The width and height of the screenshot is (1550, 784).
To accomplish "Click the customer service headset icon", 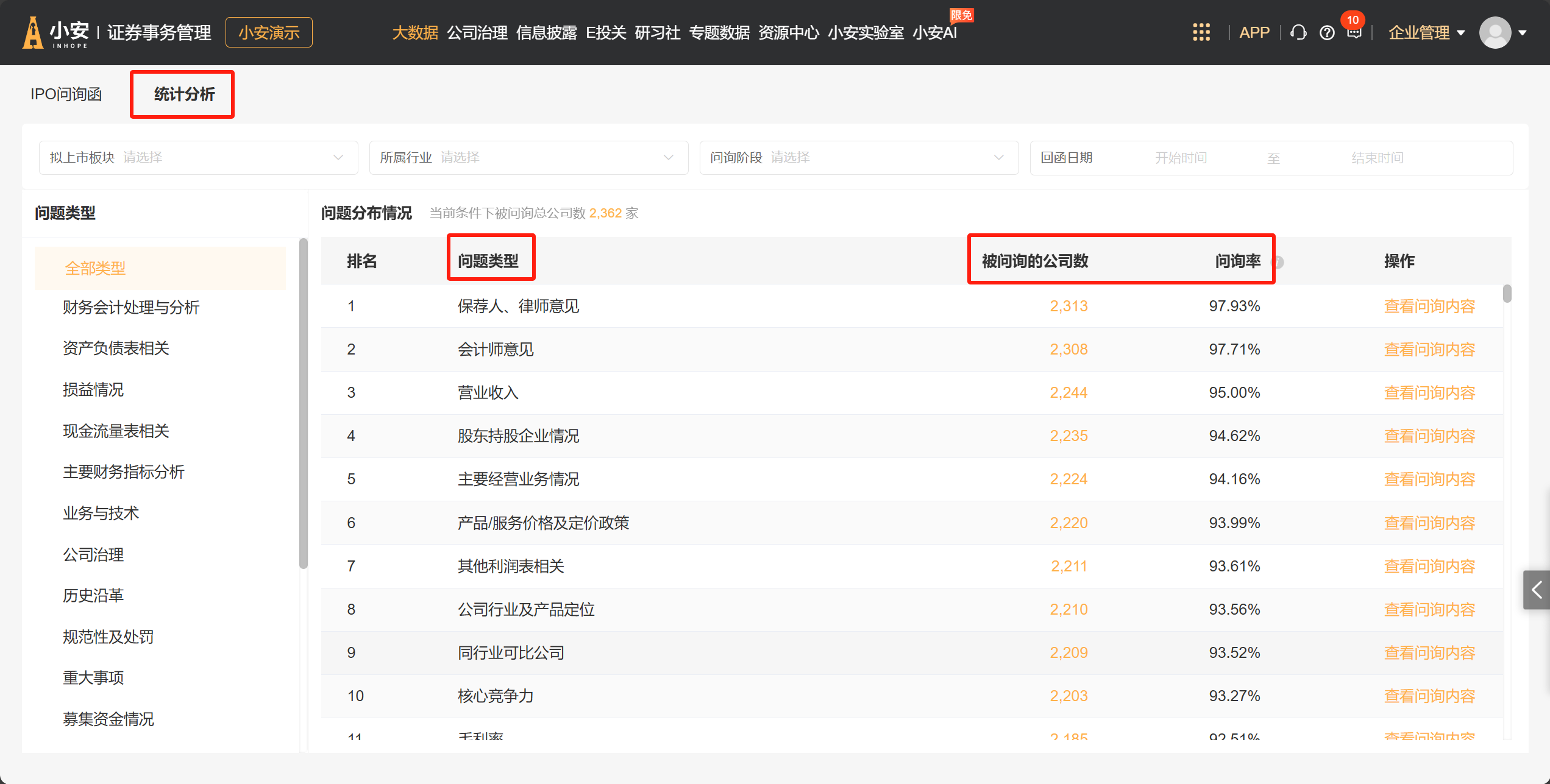I will [x=1298, y=32].
